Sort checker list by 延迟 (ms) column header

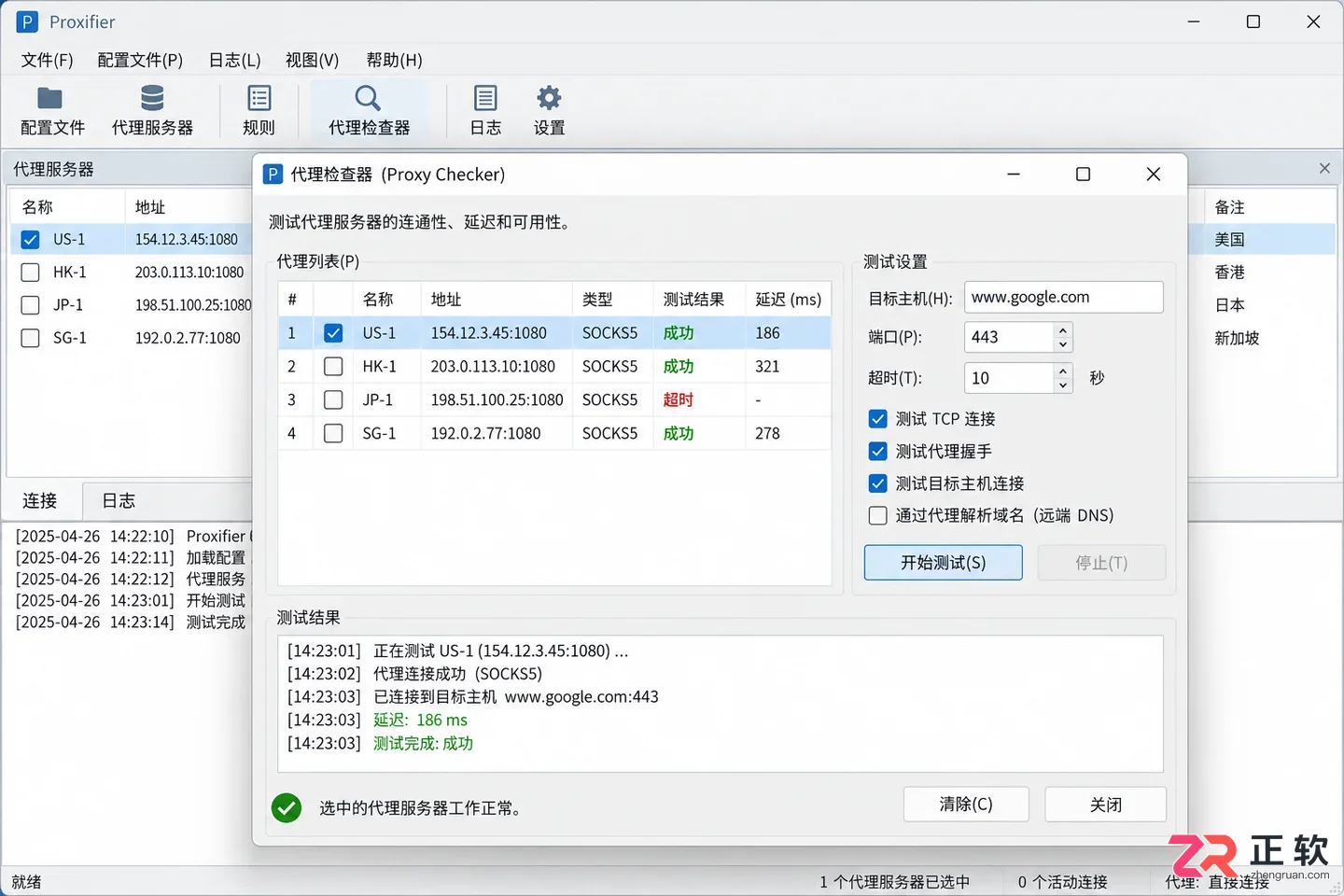[789, 300]
